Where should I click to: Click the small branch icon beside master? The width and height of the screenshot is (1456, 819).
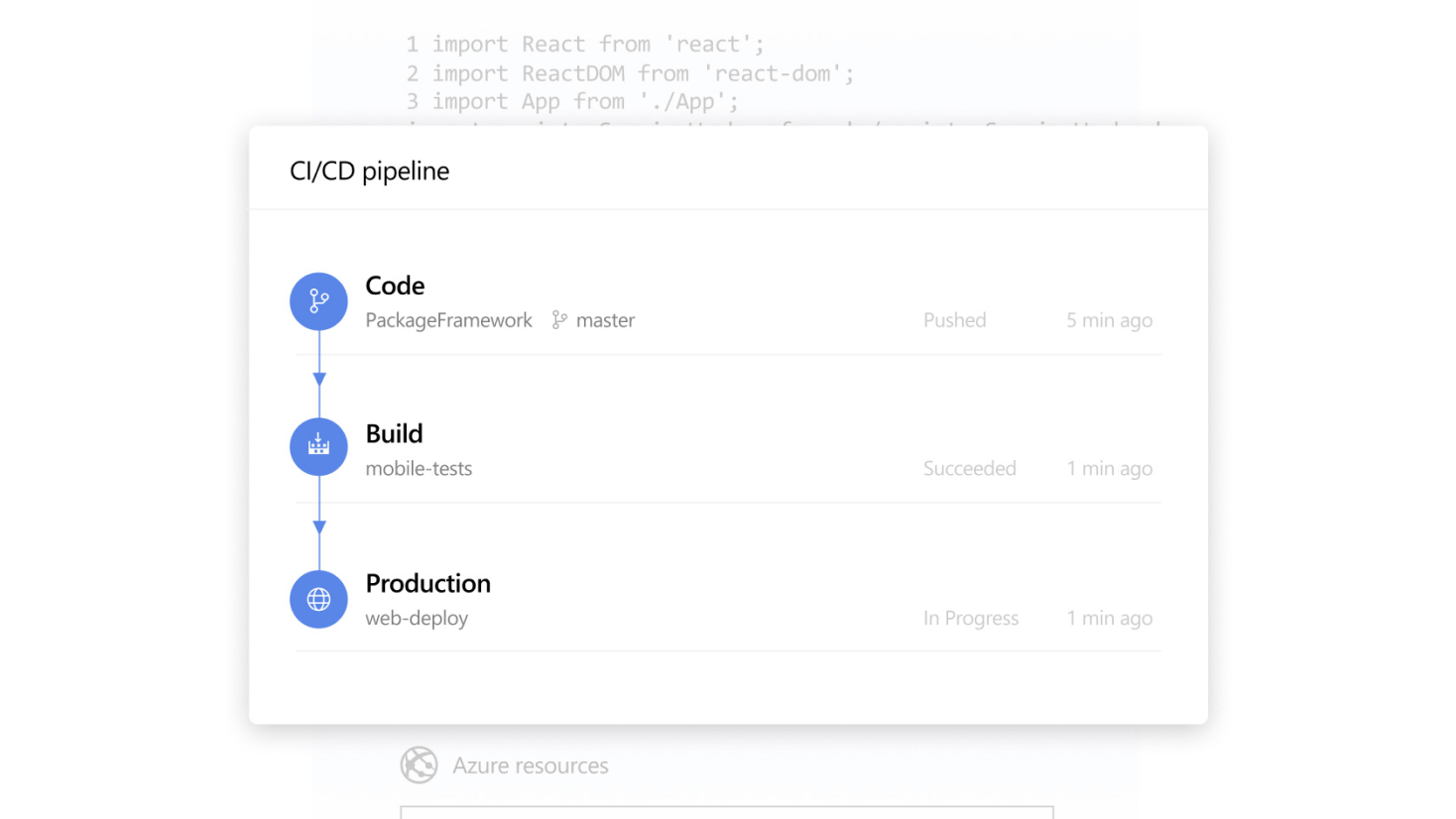click(559, 320)
